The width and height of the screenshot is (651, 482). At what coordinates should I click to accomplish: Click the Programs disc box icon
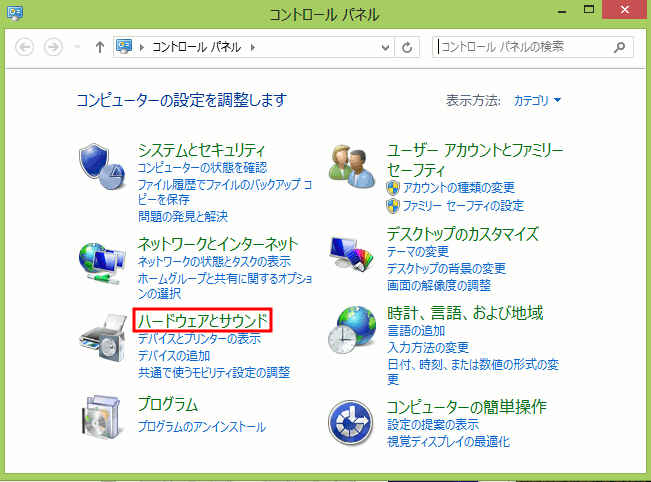(x=101, y=415)
